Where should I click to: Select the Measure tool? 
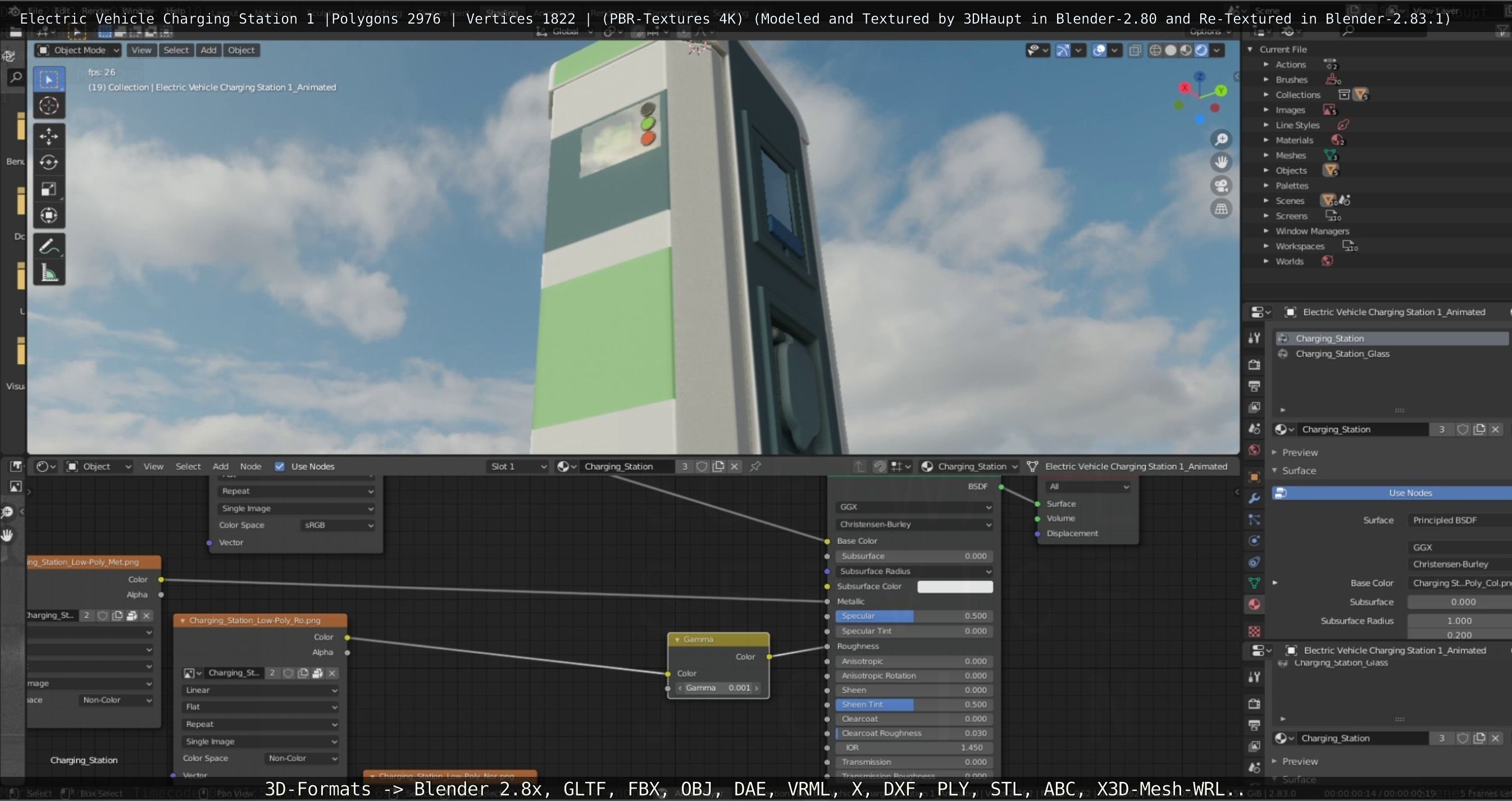[49, 273]
